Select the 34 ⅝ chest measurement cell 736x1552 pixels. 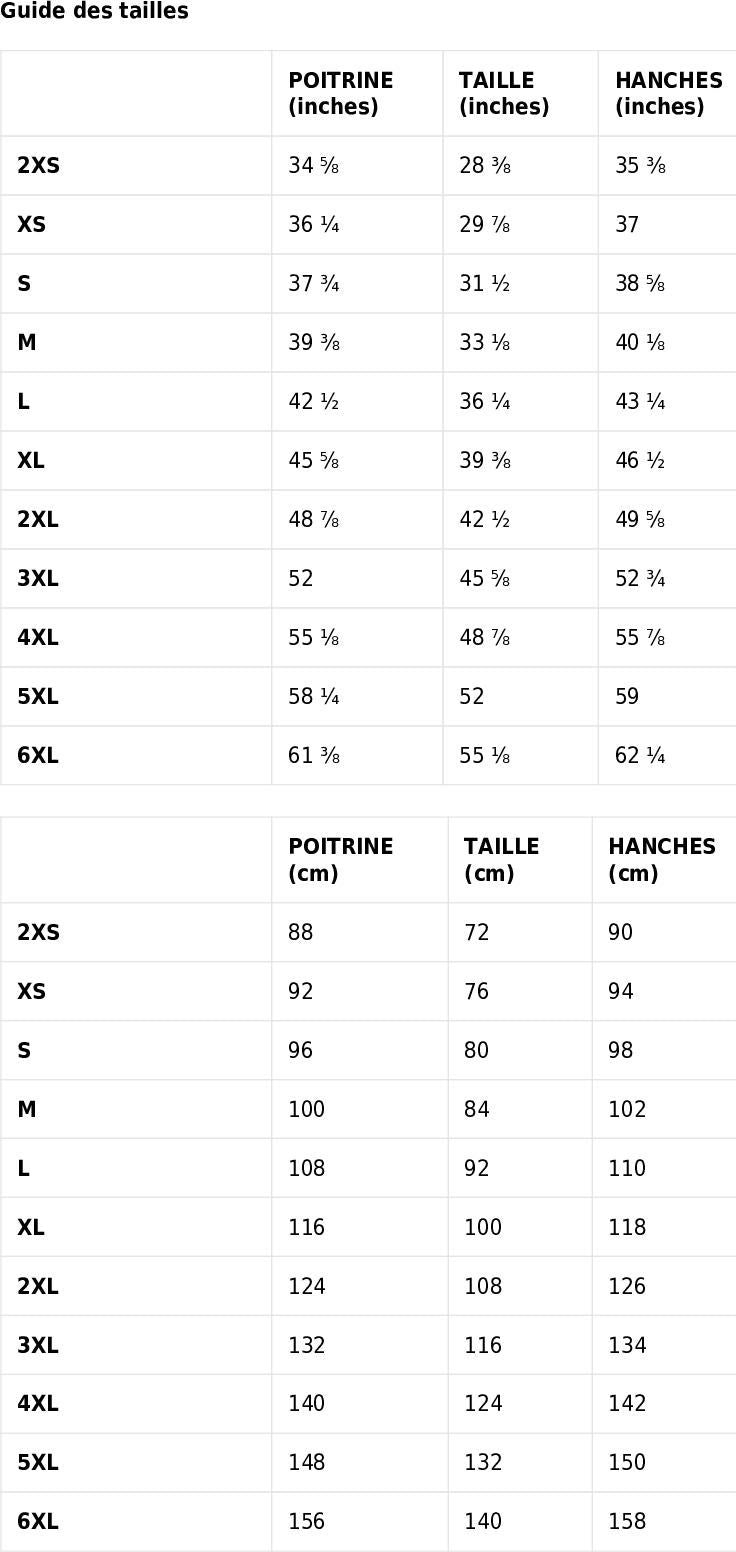(313, 166)
